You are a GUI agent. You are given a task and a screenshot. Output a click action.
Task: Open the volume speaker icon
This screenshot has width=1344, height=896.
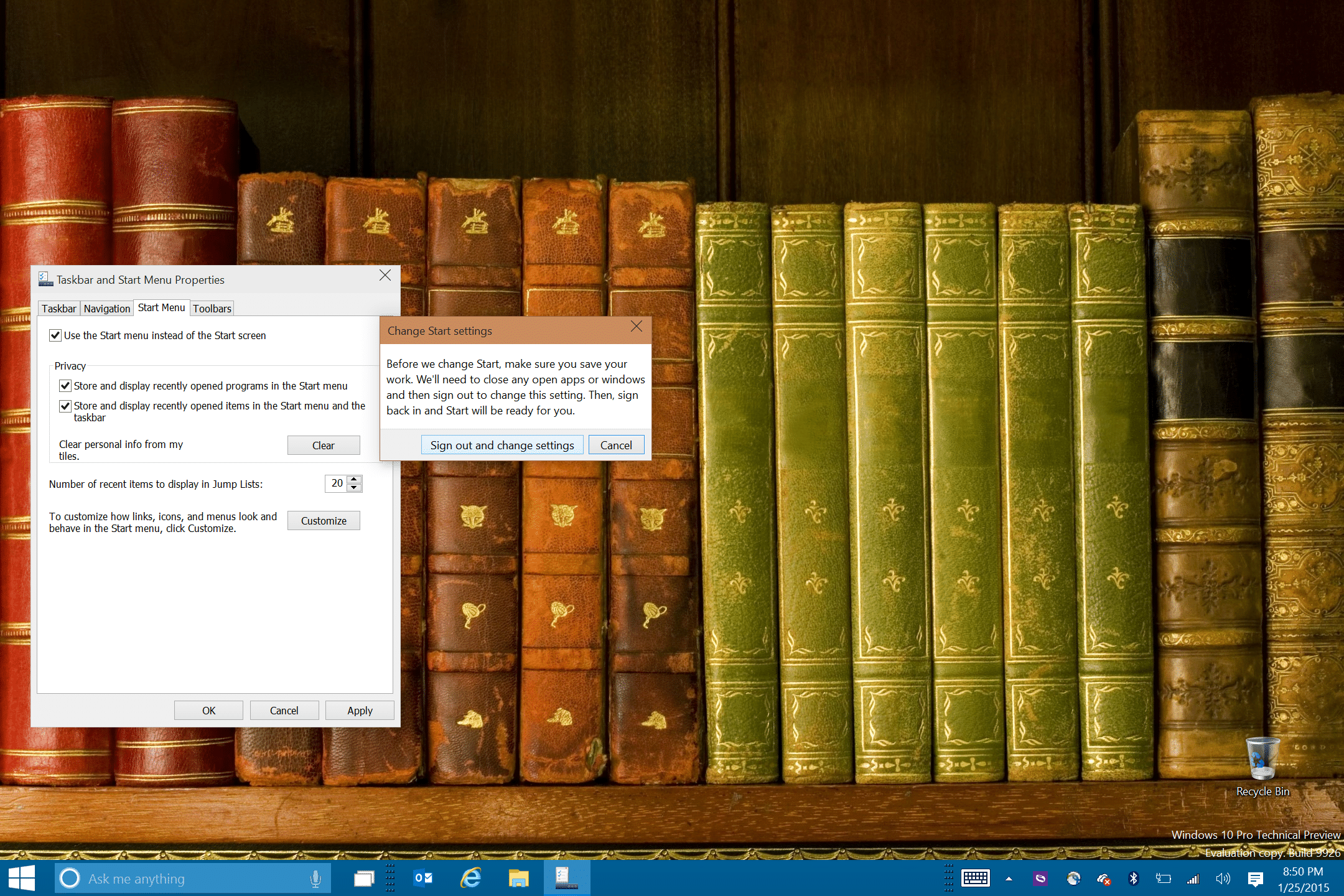click(1223, 879)
